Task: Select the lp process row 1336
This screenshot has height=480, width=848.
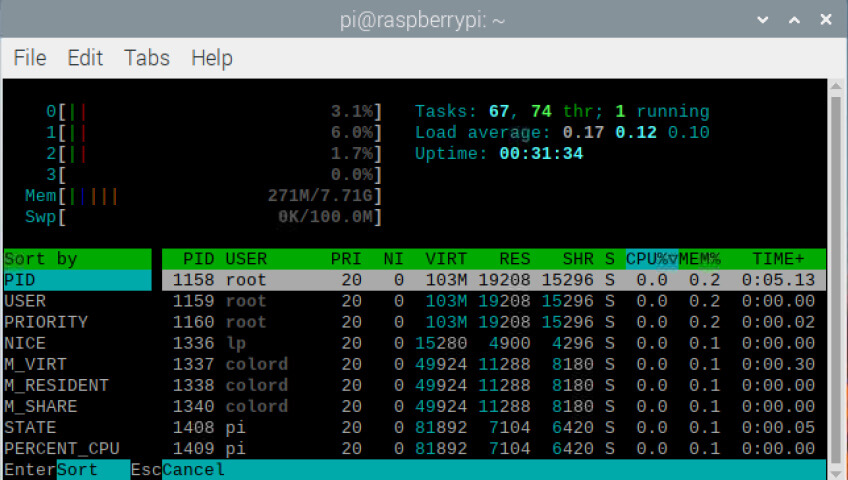Action: [494, 343]
